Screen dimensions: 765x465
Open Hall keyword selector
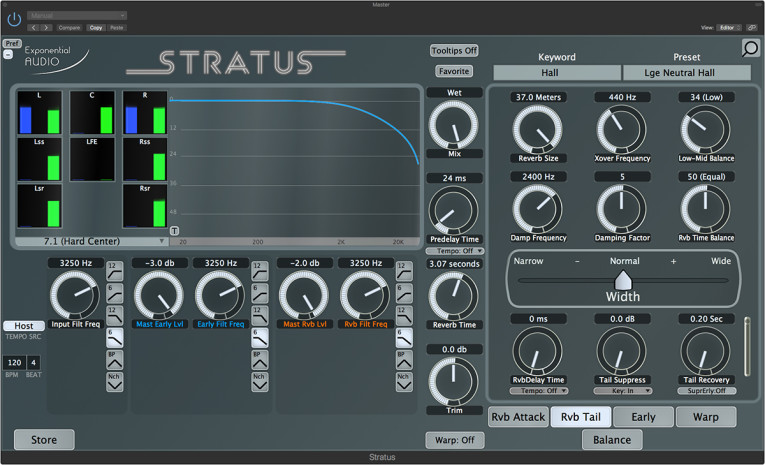point(557,73)
